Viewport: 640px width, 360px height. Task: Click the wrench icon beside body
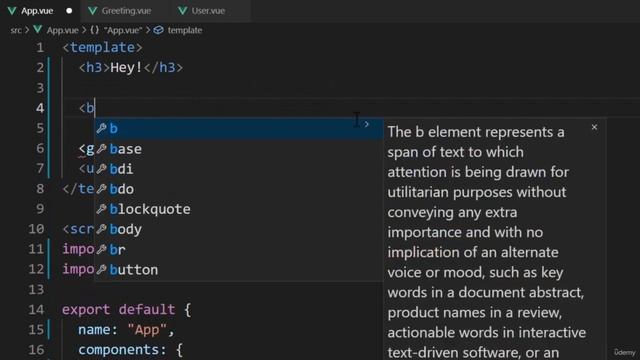[102, 229]
